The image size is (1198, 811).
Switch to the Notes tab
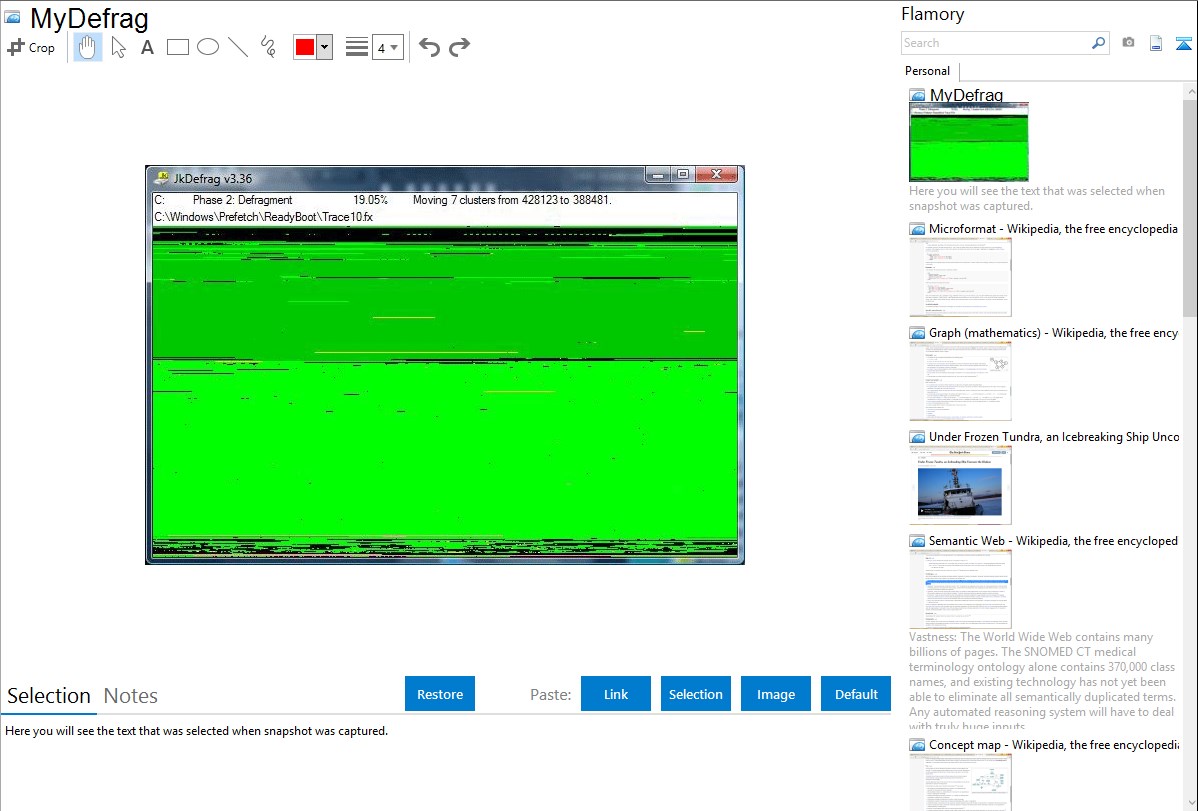[x=131, y=696]
